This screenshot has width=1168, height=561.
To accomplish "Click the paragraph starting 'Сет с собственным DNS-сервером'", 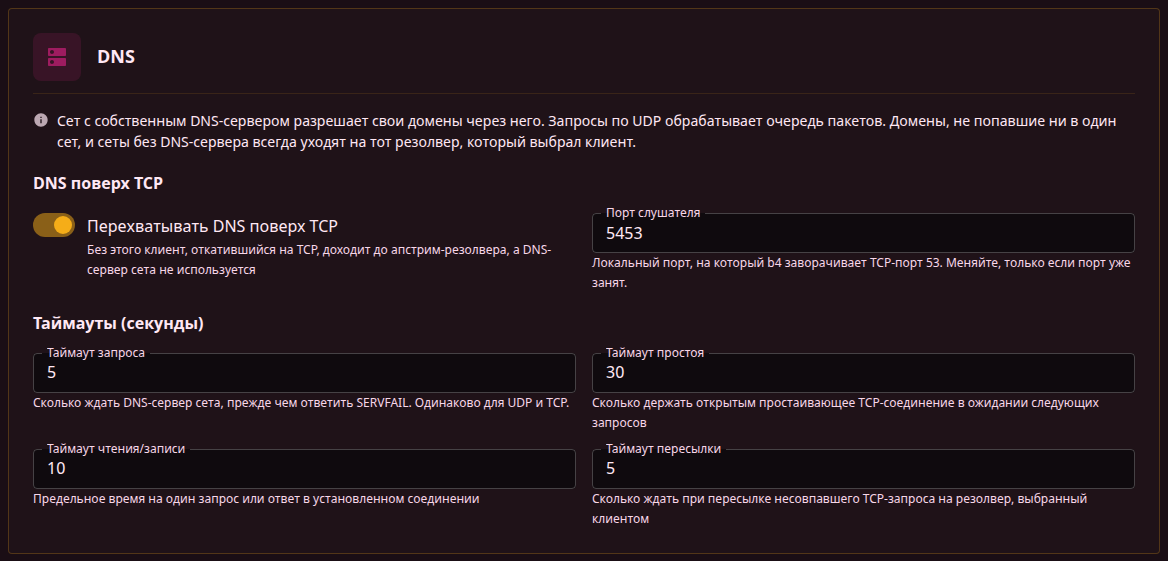I will click(587, 131).
